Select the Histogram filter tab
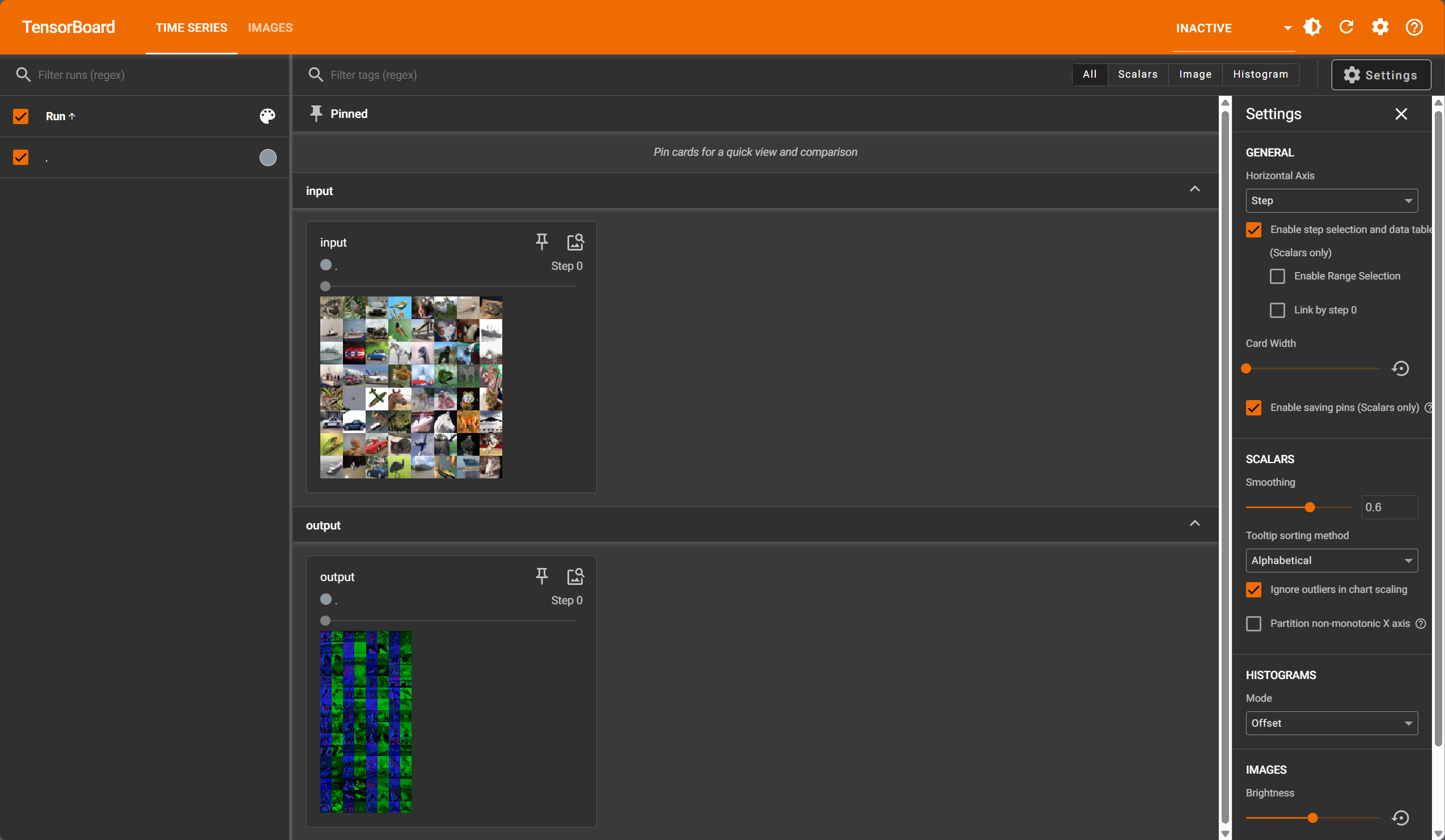Screen dimensions: 1445x840 [1260, 75]
